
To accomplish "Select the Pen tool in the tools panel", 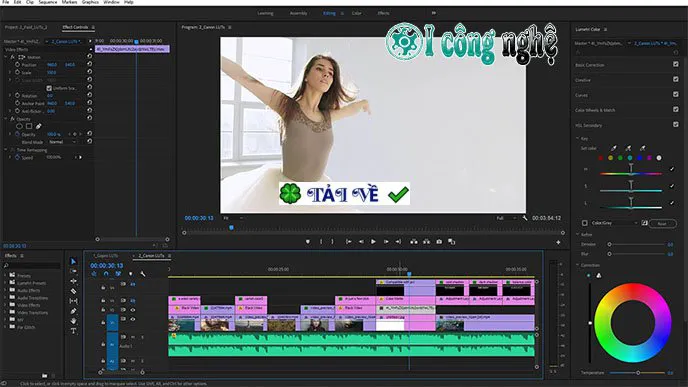I will point(73,311).
